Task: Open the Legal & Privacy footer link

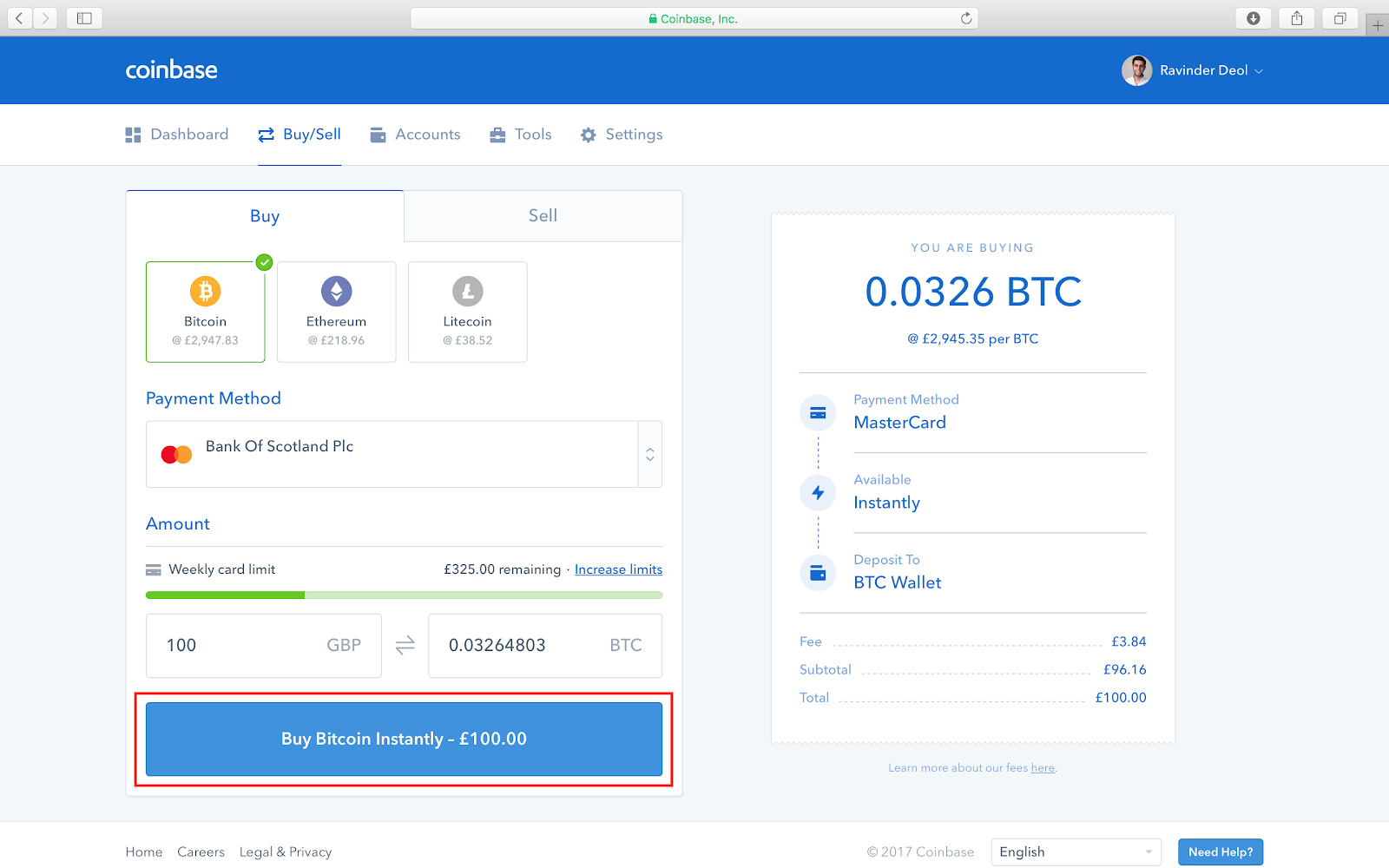Action: click(286, 852)
